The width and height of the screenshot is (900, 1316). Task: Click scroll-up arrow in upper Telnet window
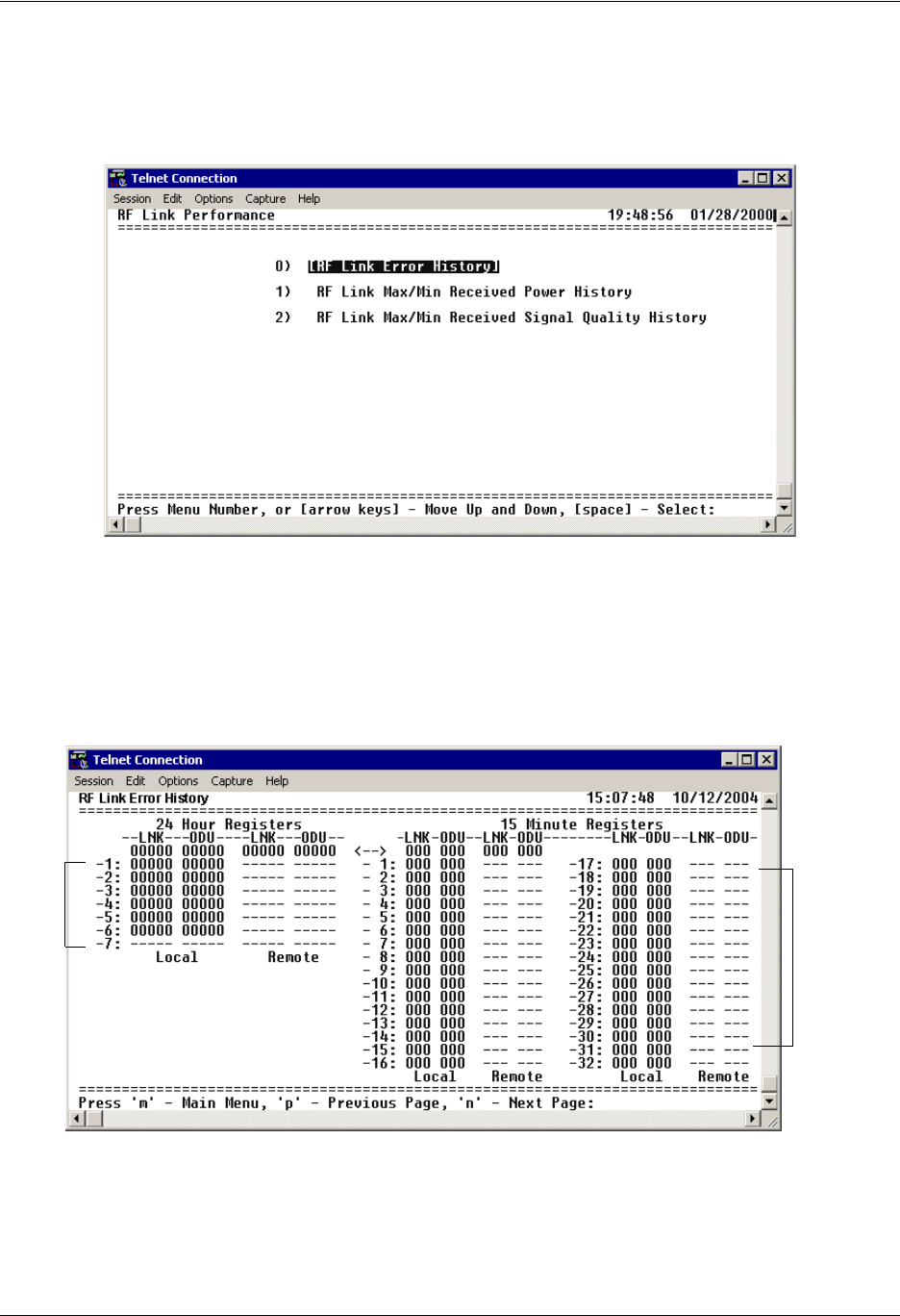[x=785, y=218]
